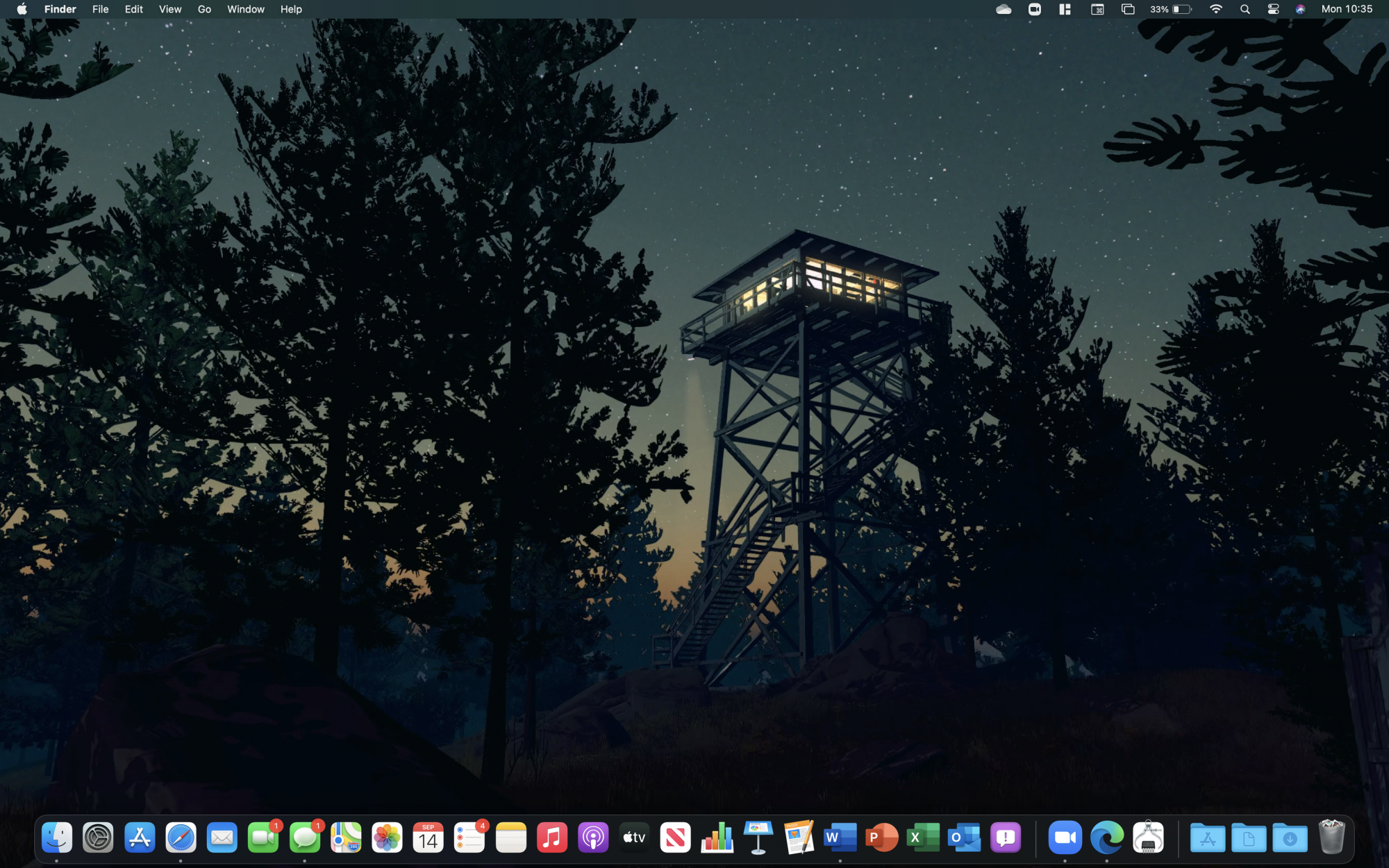The image size is (1389, 868).
Task: Launch Maps from the Dock
Action: pos(346,837)
